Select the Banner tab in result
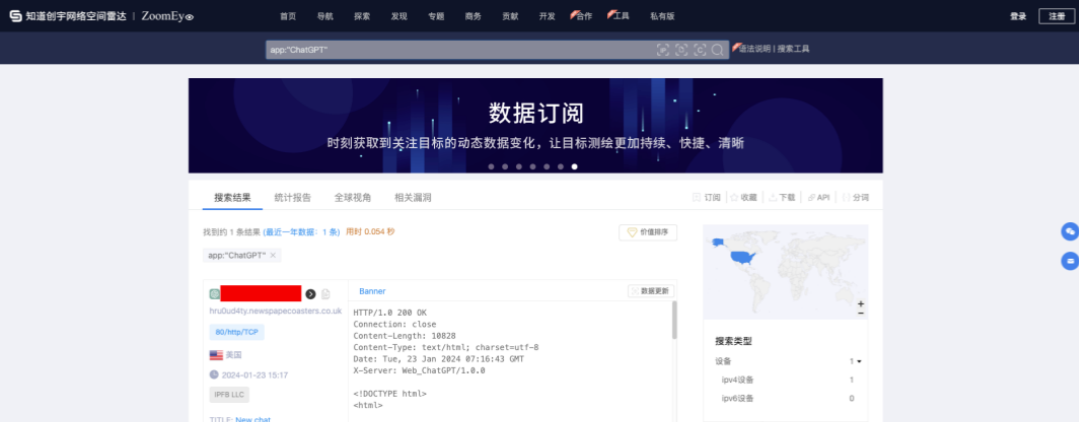The image size is (1079, 422). pyautogui.click(x=372, y=291)
